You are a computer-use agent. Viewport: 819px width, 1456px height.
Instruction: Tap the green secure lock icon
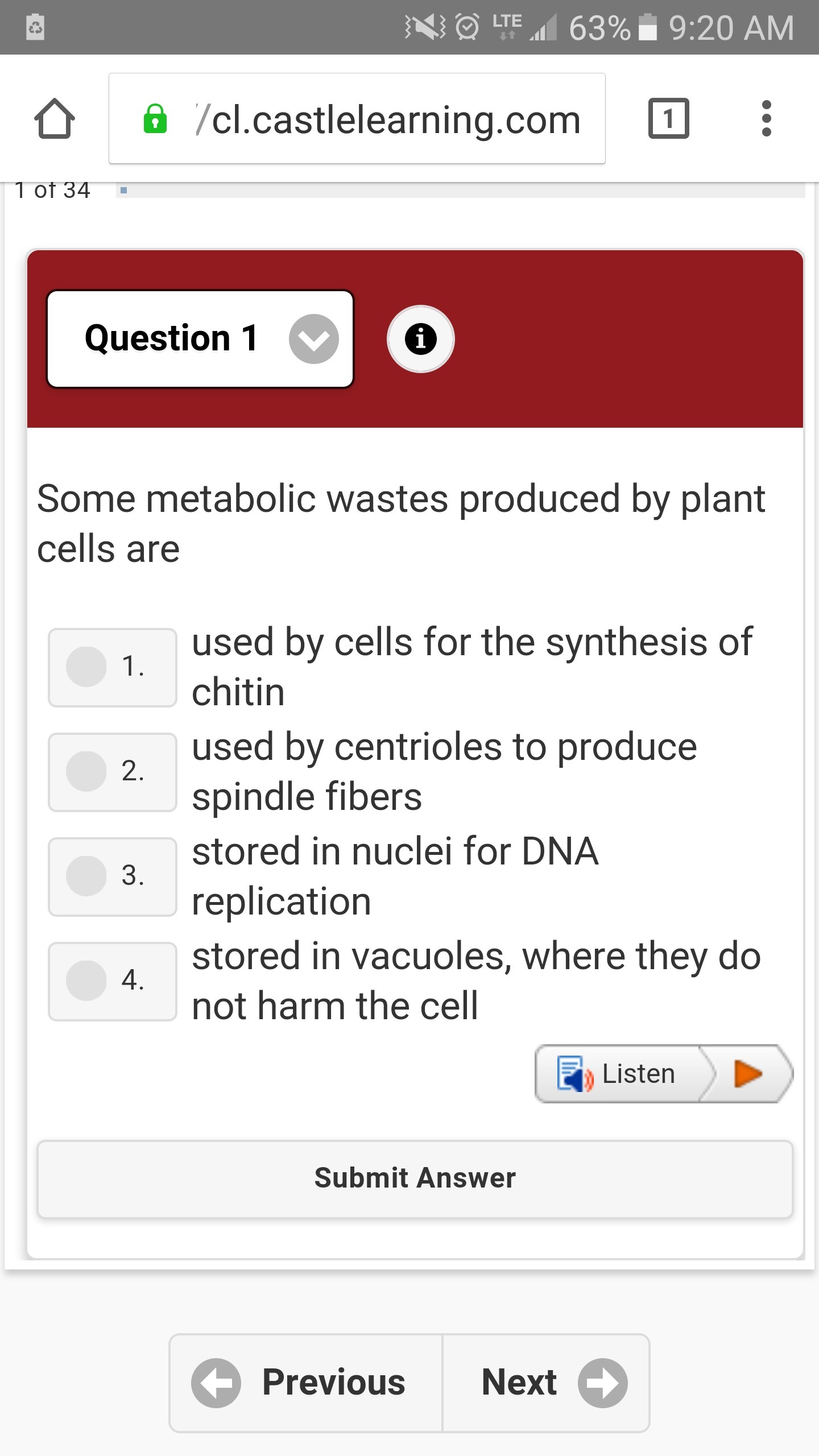click(155, 119)
